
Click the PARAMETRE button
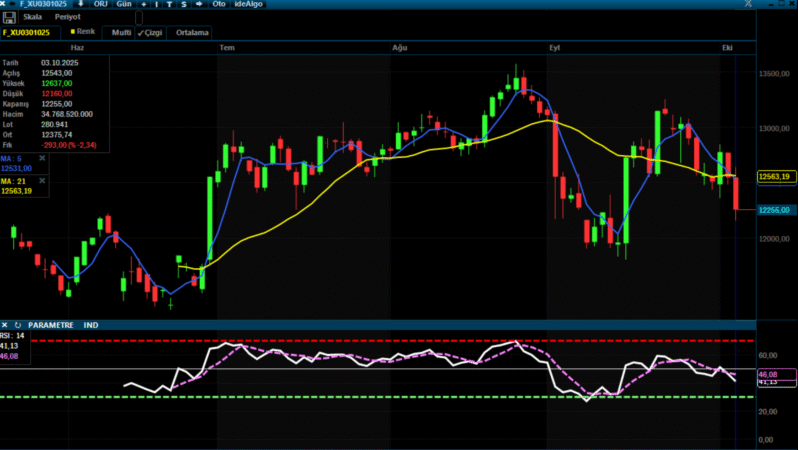pos(51,325)
